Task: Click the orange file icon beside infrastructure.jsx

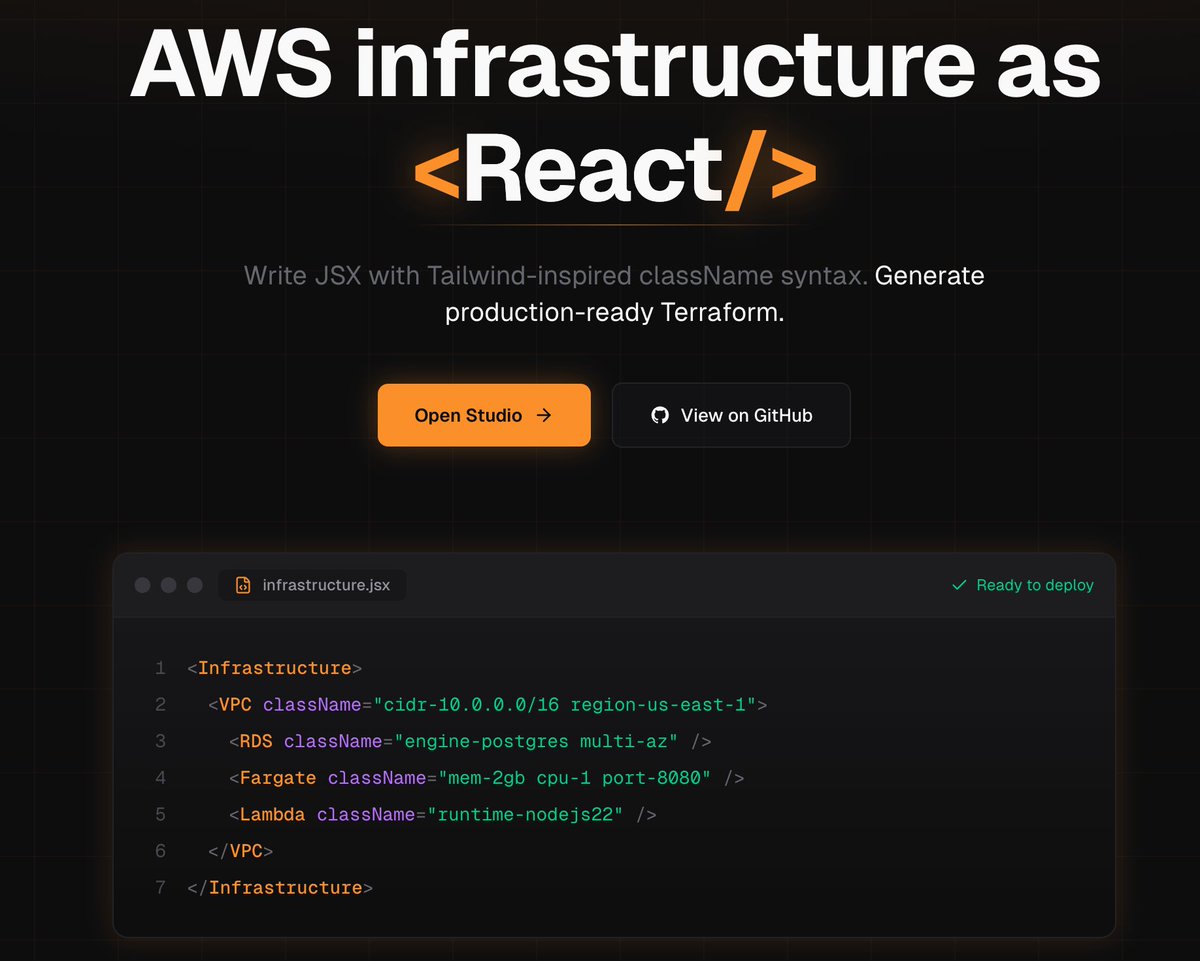Action: coord(242,585)
